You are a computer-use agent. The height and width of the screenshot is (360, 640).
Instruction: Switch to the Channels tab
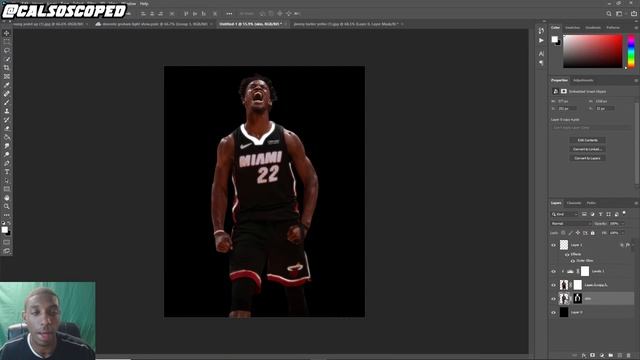[573, 203]
